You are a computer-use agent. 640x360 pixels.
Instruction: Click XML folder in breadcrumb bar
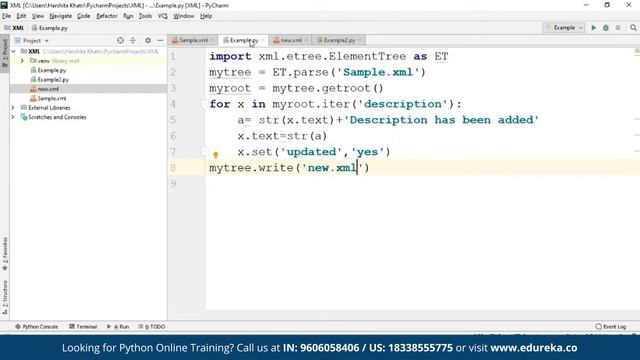click(x=14, y=28)
